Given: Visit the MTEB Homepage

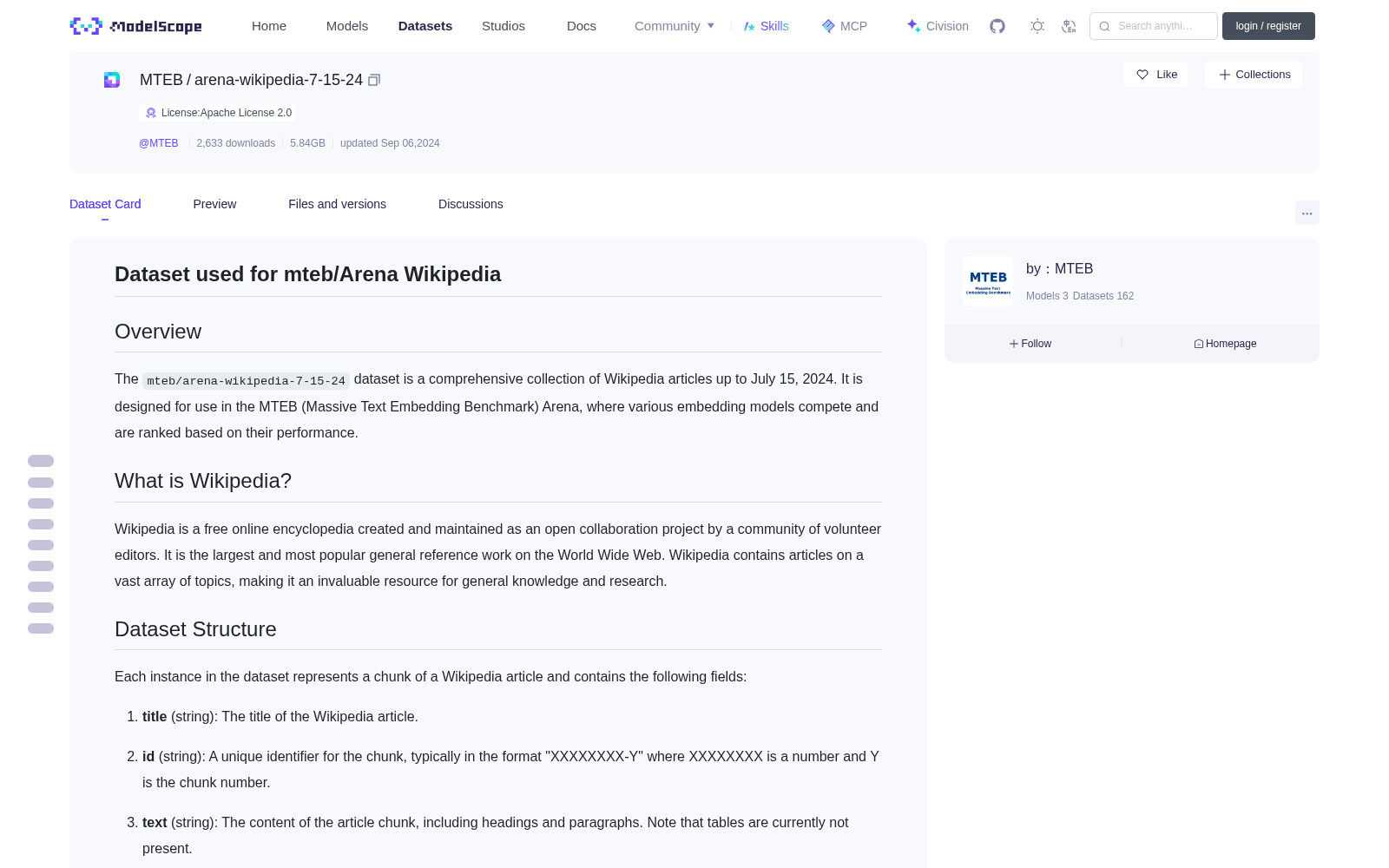Looking at the screenshot, I should 1225,344.
